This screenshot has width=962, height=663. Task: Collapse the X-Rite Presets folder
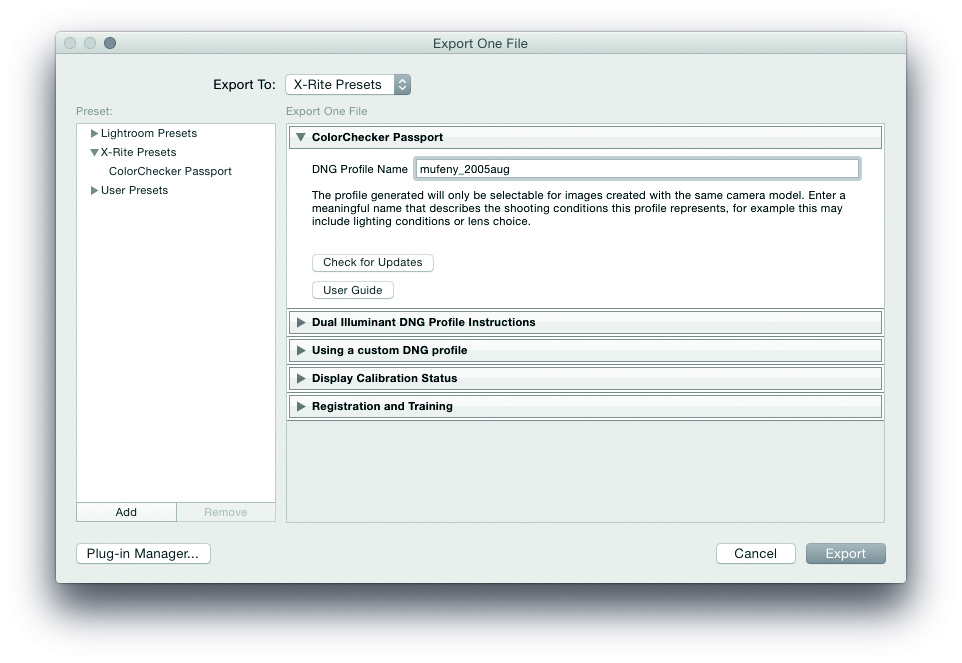[x=94, y=152]
